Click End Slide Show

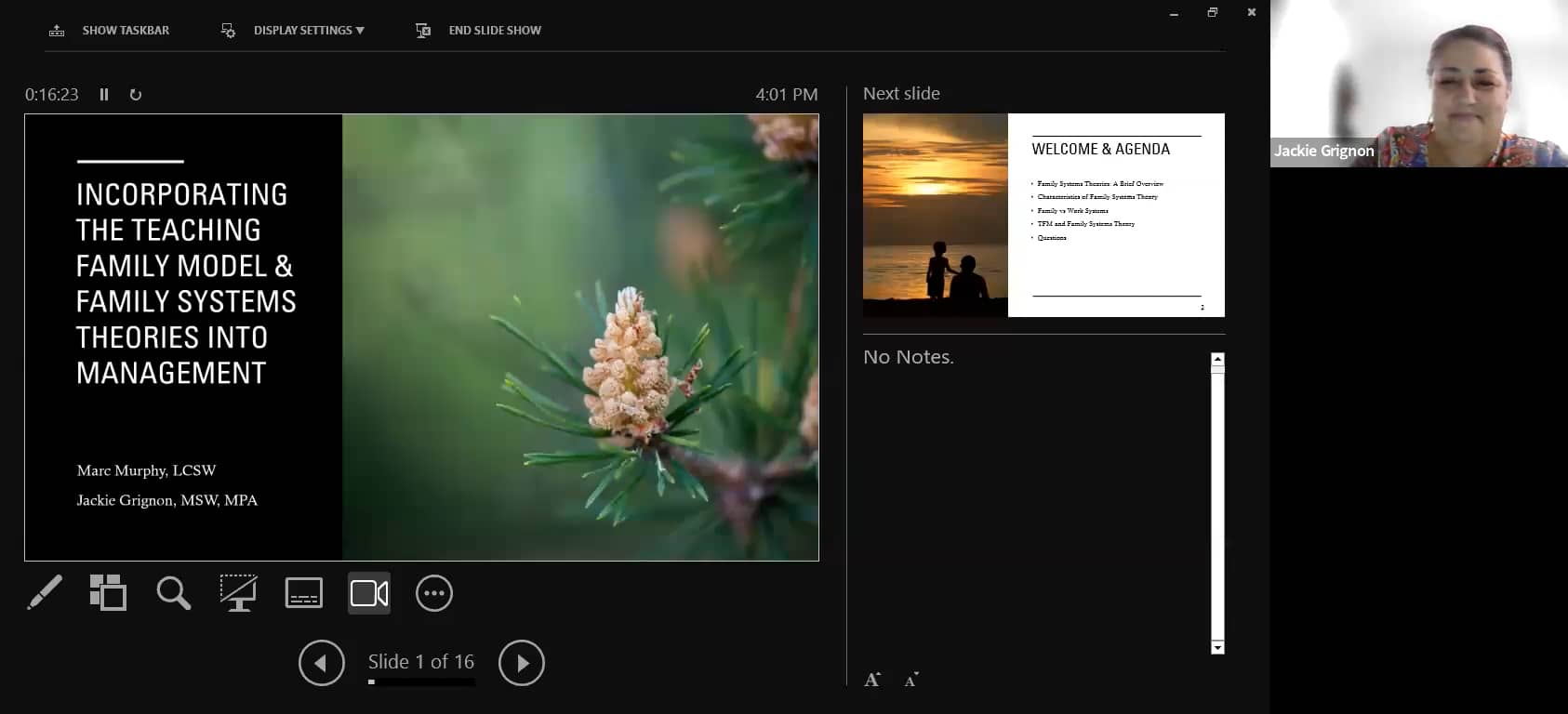click(494, 31)
